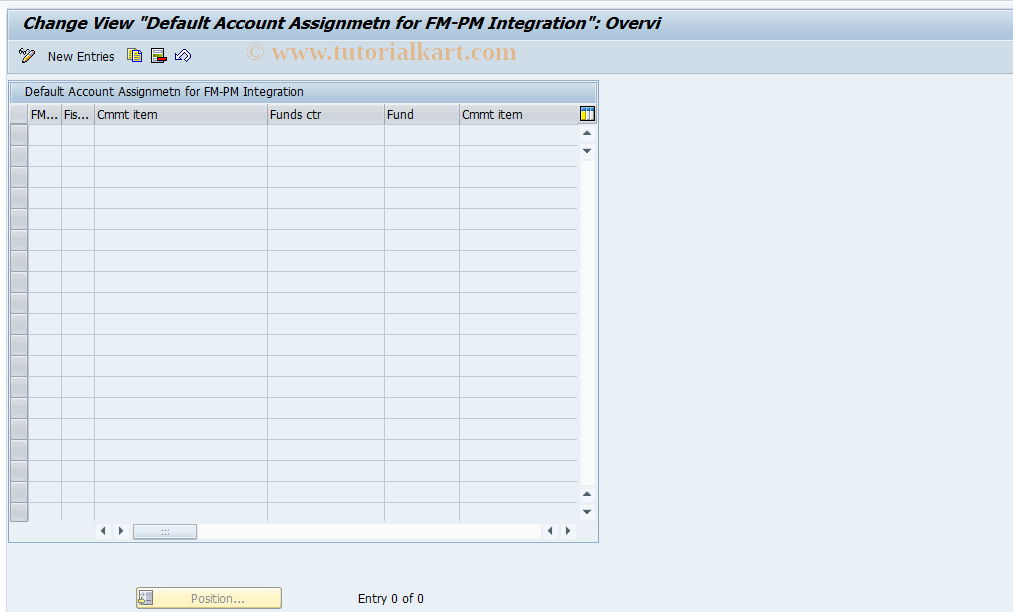
Task: Select the Fund column header
Action: pos(422,114)
